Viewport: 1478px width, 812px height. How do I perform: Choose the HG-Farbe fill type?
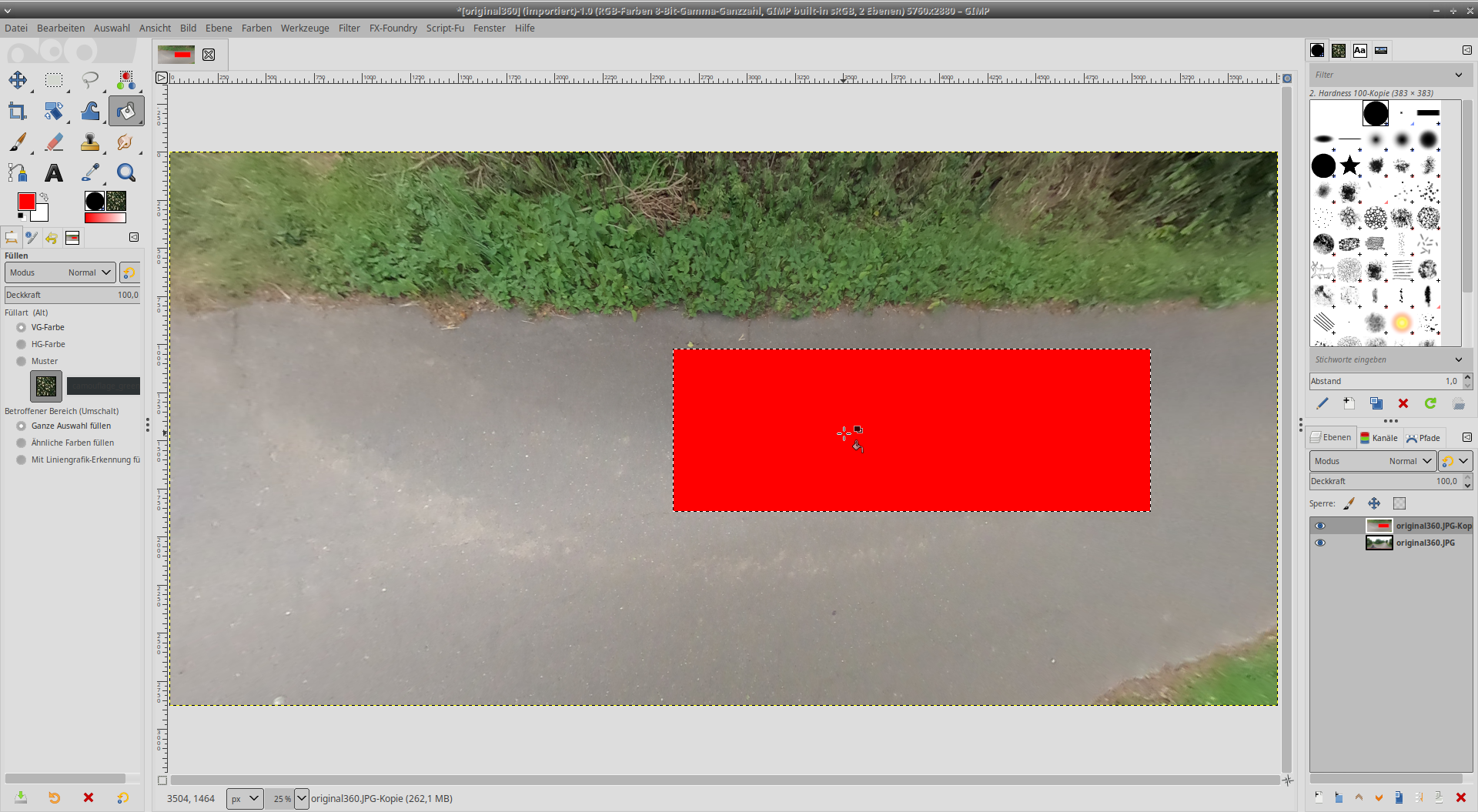[x=22, y=344]
